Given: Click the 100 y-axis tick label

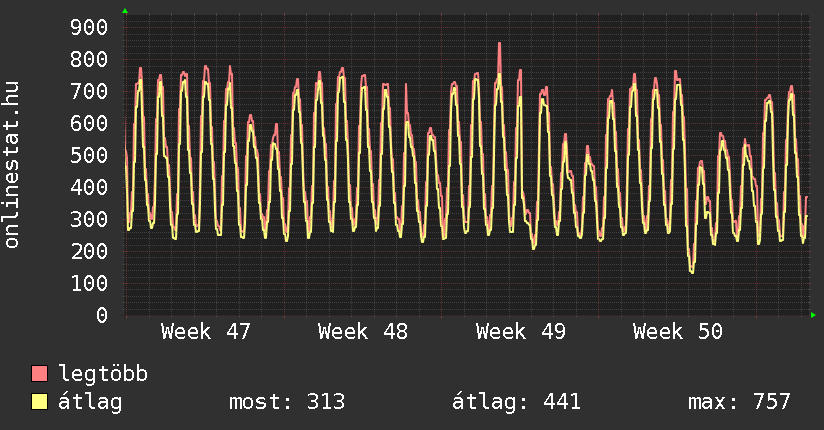Looking at the screenshot, I should [88, 283].
